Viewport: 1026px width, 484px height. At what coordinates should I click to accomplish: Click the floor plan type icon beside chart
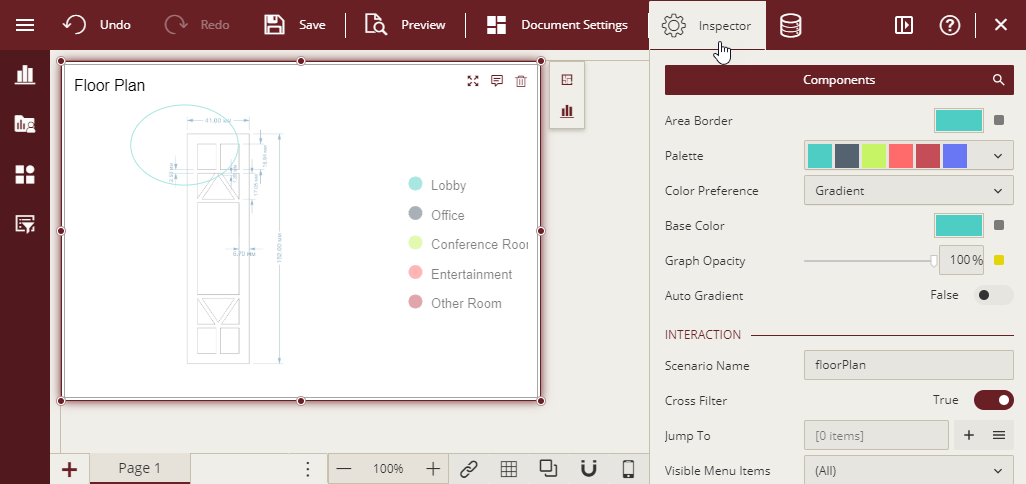point(567,80)
